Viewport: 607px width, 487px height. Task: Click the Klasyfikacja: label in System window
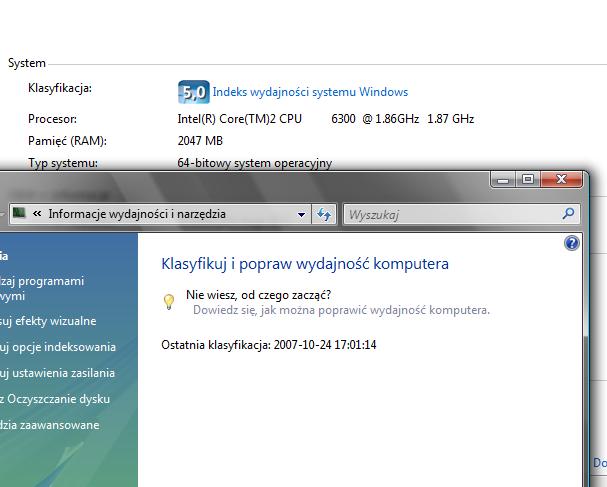[60, 88]
